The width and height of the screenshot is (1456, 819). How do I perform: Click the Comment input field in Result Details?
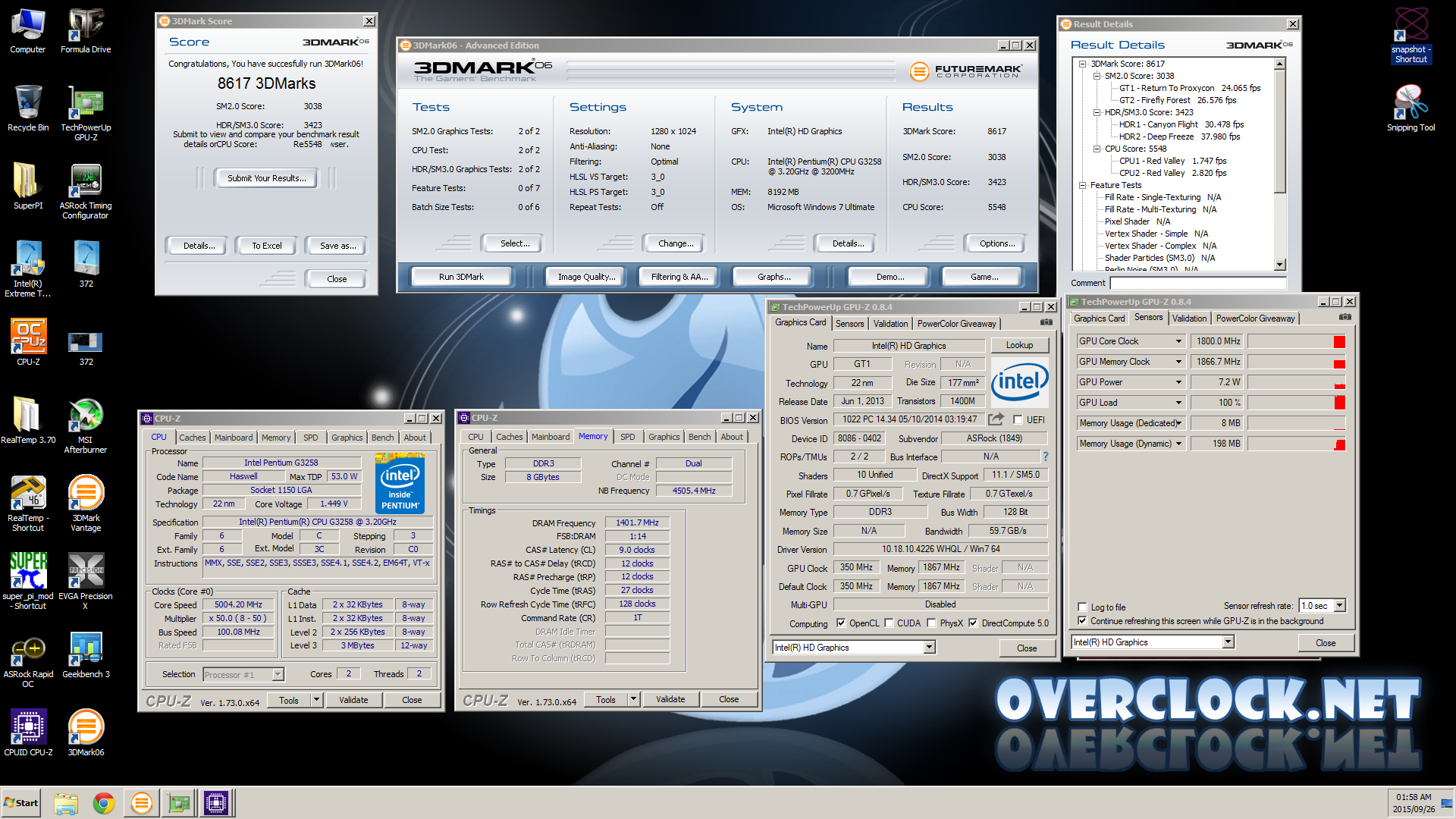(x=1198, y=283)
